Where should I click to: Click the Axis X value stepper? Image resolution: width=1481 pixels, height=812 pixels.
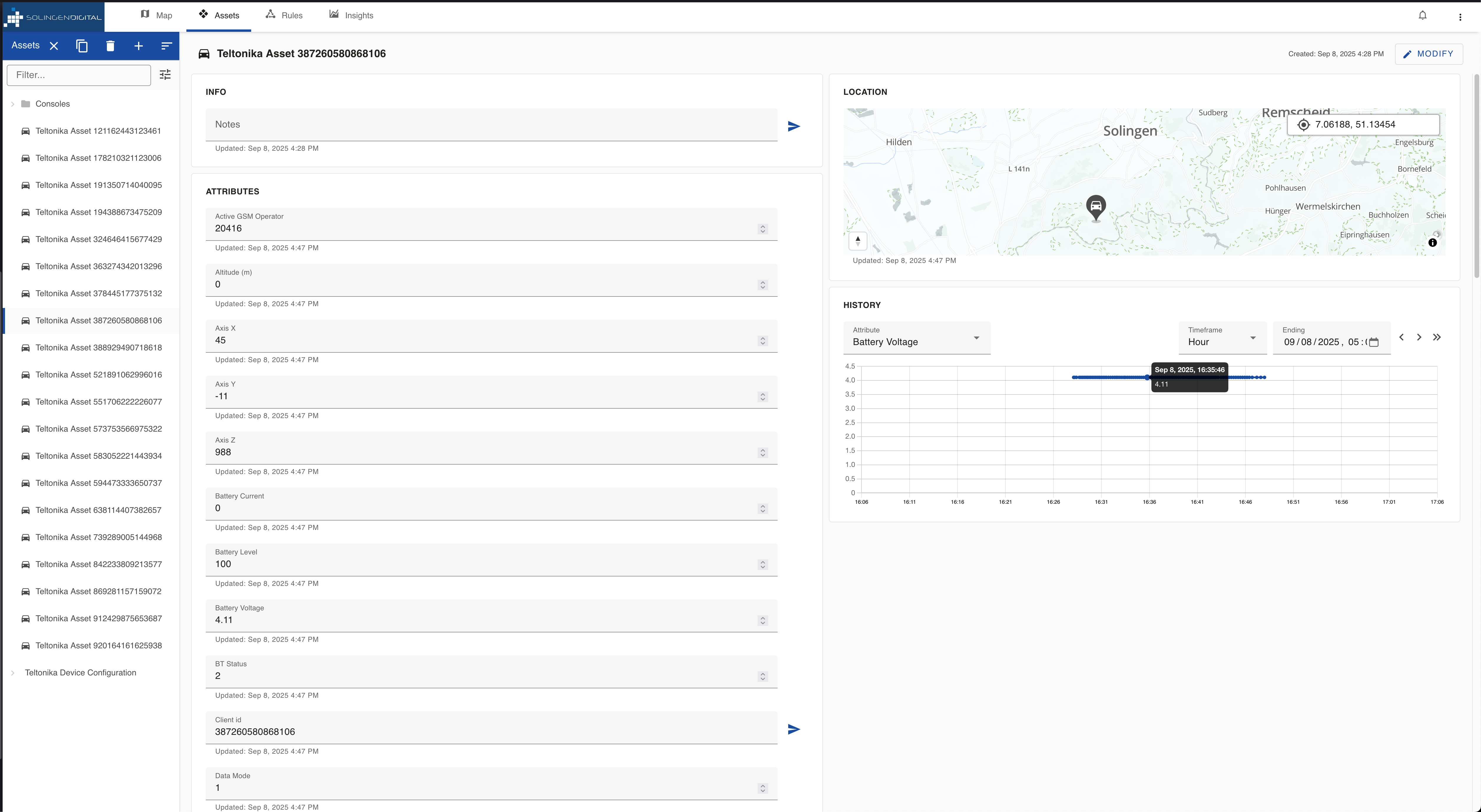(762, 341)
